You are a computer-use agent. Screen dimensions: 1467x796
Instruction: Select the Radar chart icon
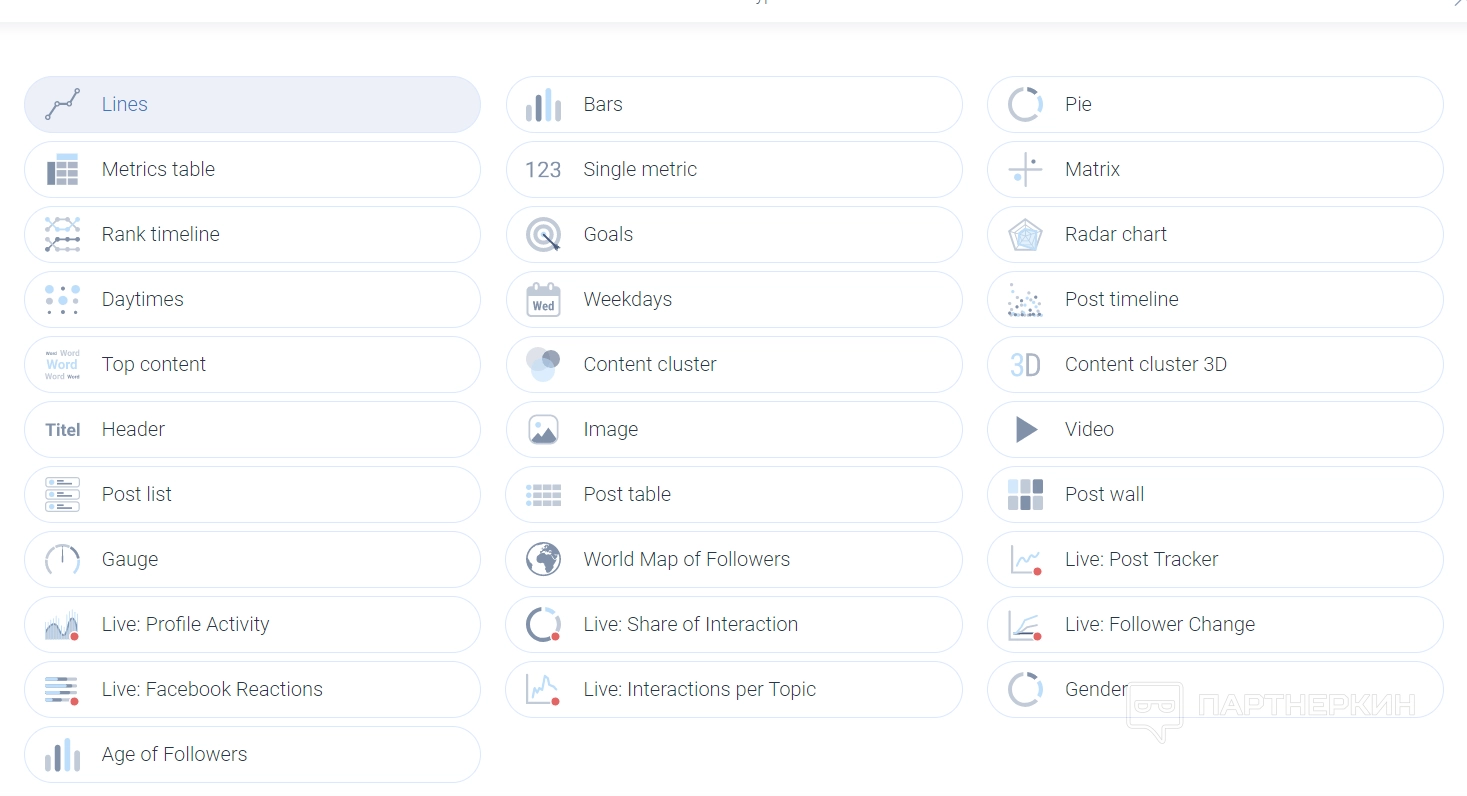(x=1025, y=235)
